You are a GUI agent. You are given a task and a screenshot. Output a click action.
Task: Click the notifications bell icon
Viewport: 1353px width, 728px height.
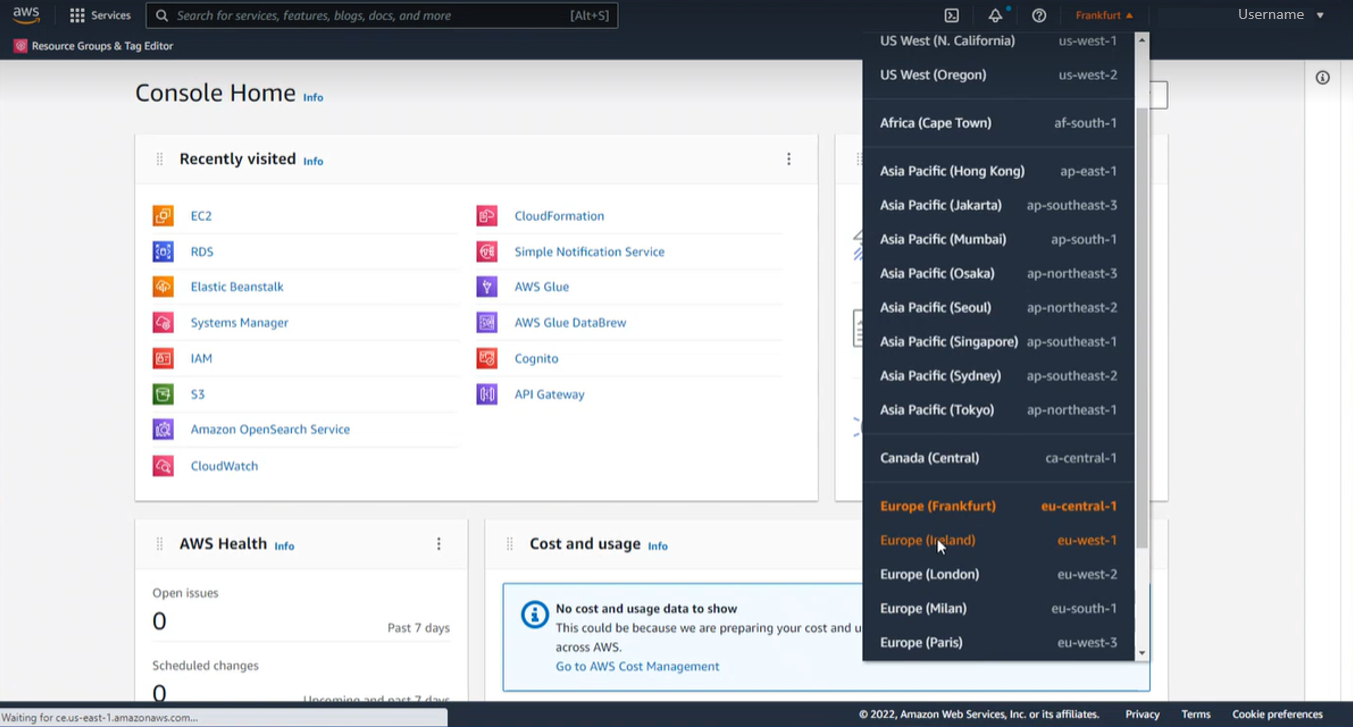pyautogui.click(x=995, y=16)
